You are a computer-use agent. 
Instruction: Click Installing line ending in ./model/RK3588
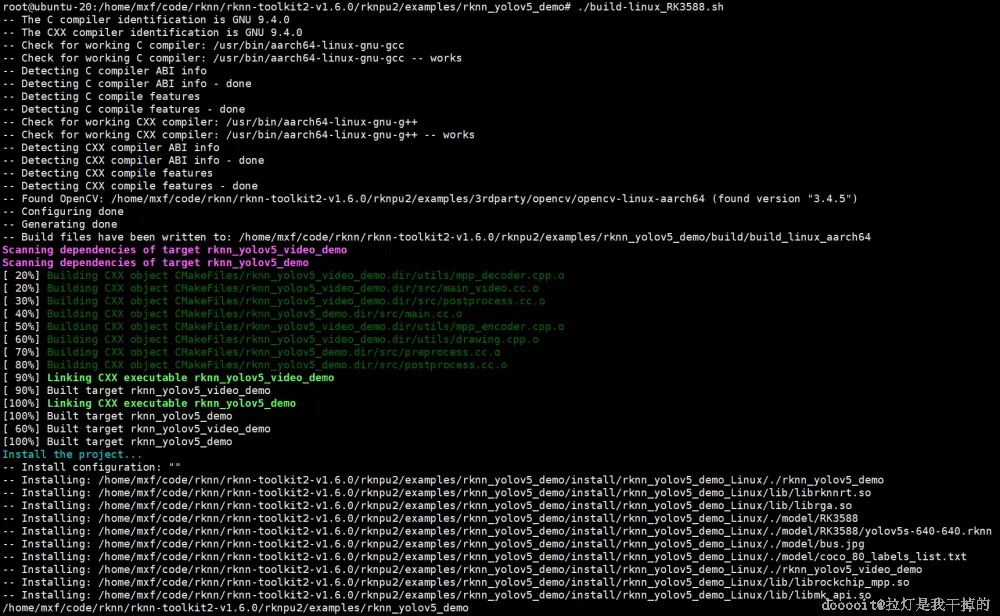click(430, 518)
